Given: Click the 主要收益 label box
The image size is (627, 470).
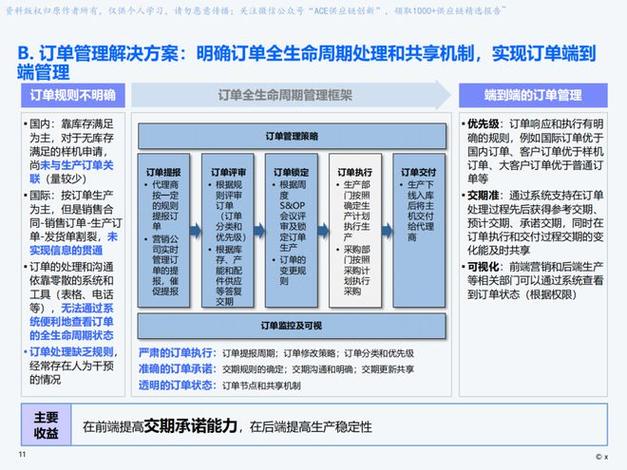Looking at the screenshot, I should point(46,425).
